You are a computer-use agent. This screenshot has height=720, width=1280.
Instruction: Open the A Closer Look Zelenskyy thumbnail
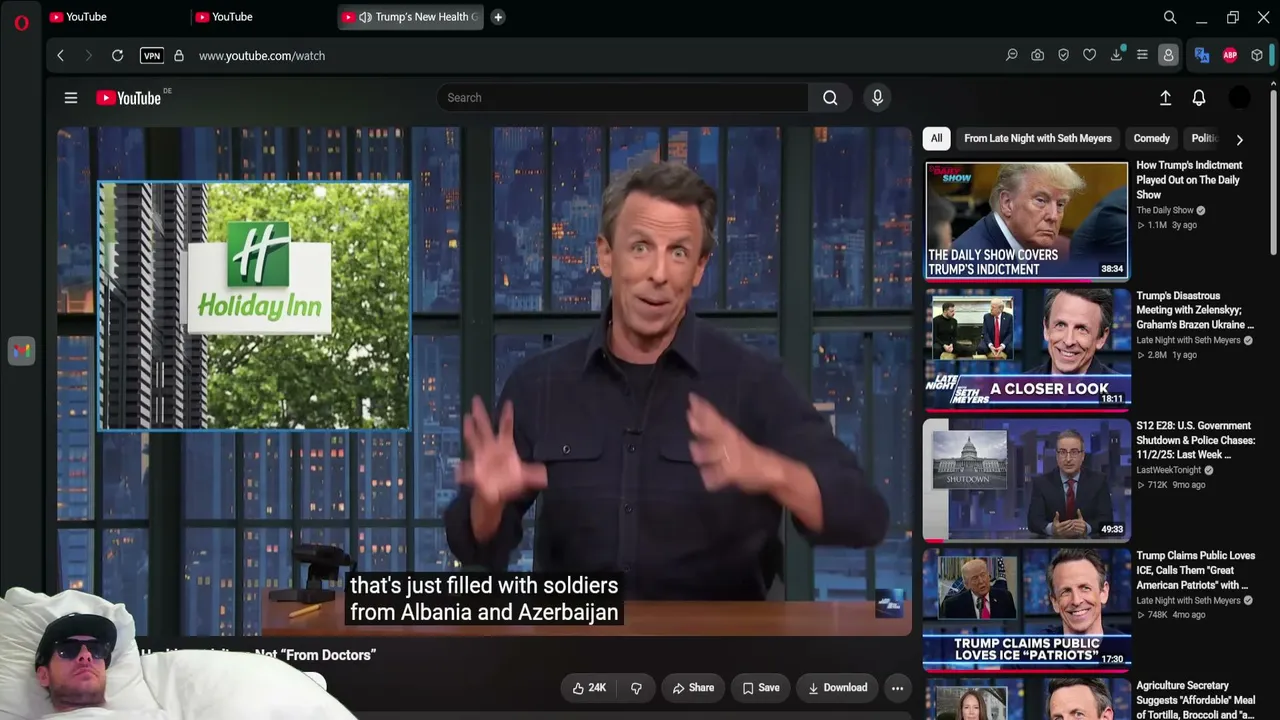point(1027,350)
